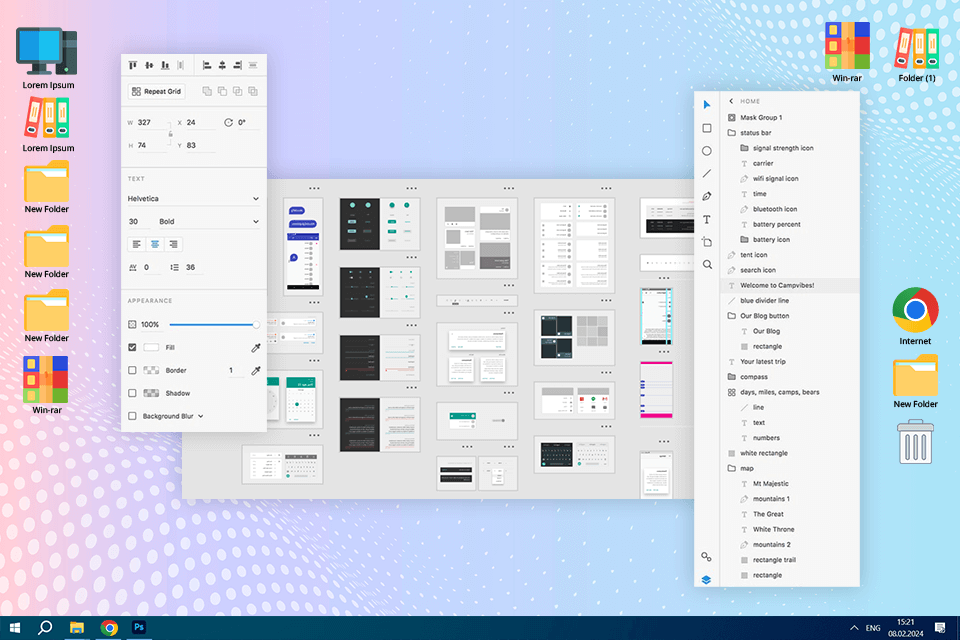Select the white rectangle layer
The width and height of the screenshot is (960, 640).
click(790, 453)
